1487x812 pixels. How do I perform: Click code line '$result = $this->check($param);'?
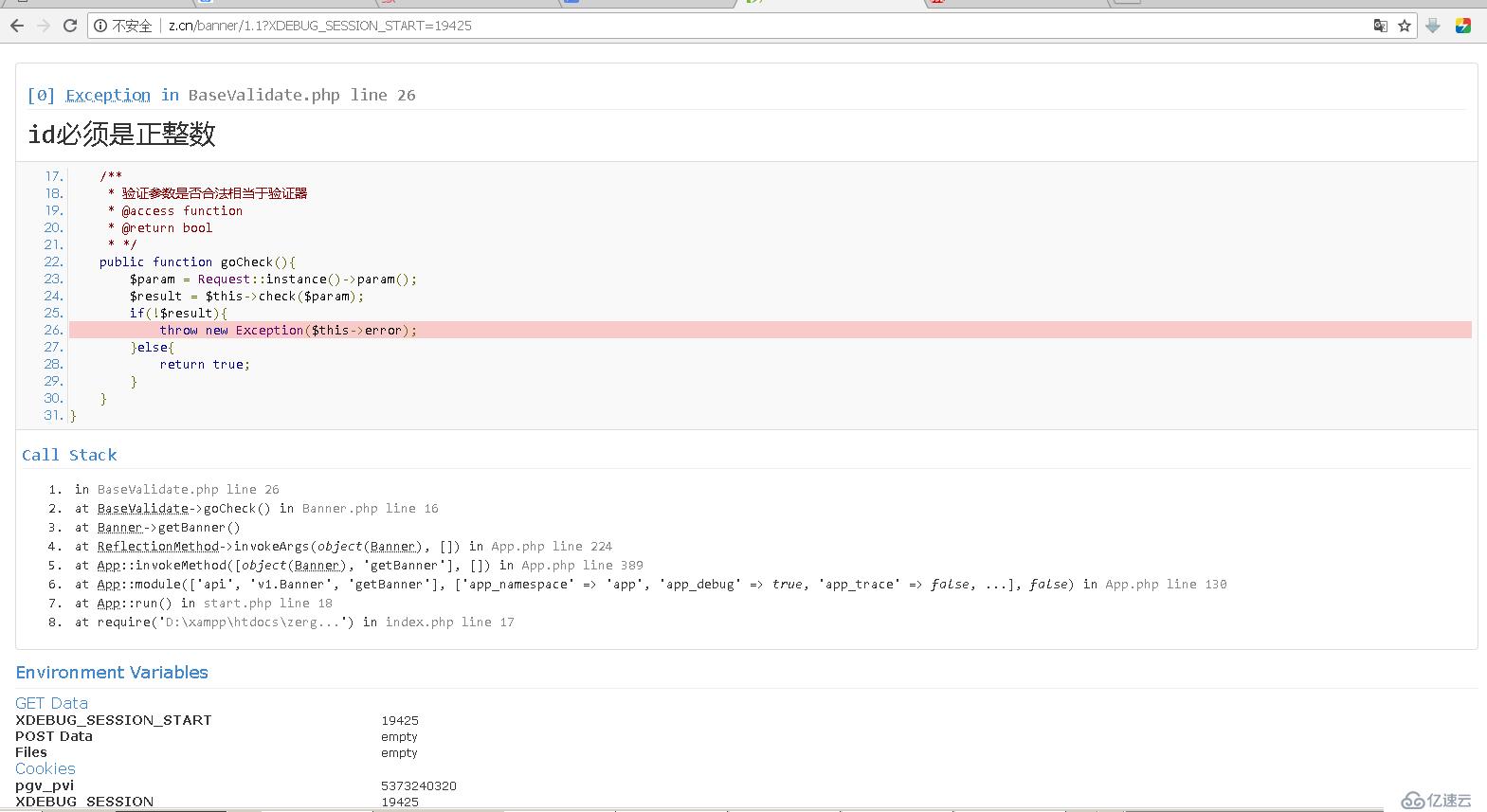point(246,296)
